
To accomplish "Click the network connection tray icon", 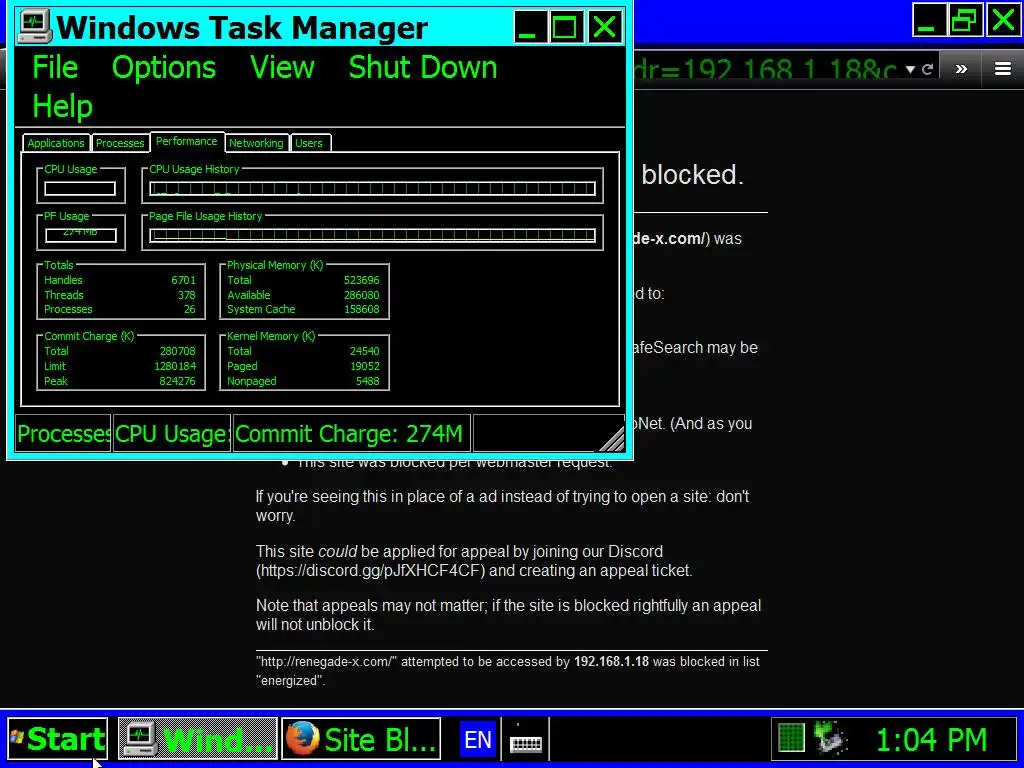I will pos(830,739).
